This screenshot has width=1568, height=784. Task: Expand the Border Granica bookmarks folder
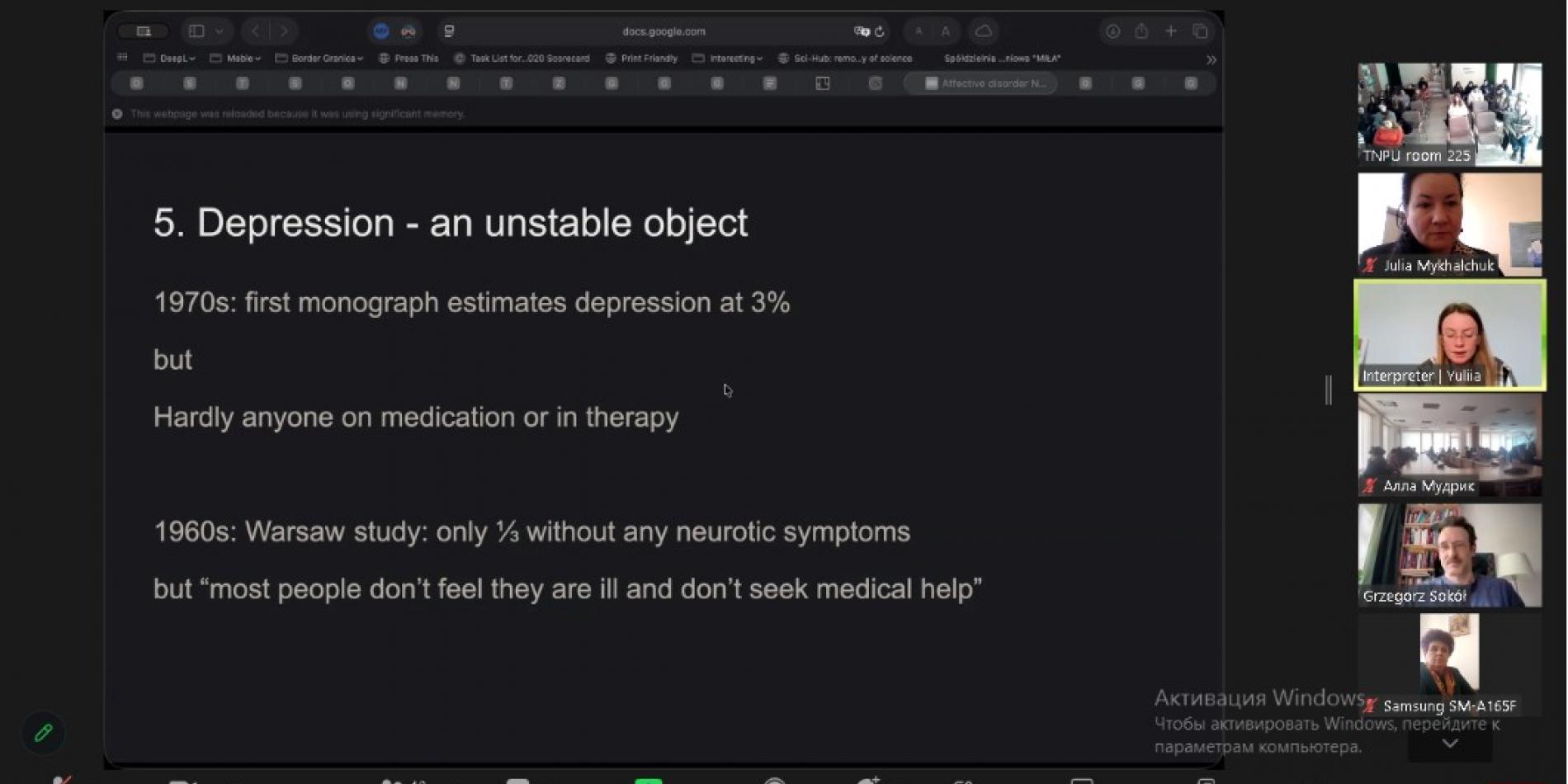click(x=320, y=59)
